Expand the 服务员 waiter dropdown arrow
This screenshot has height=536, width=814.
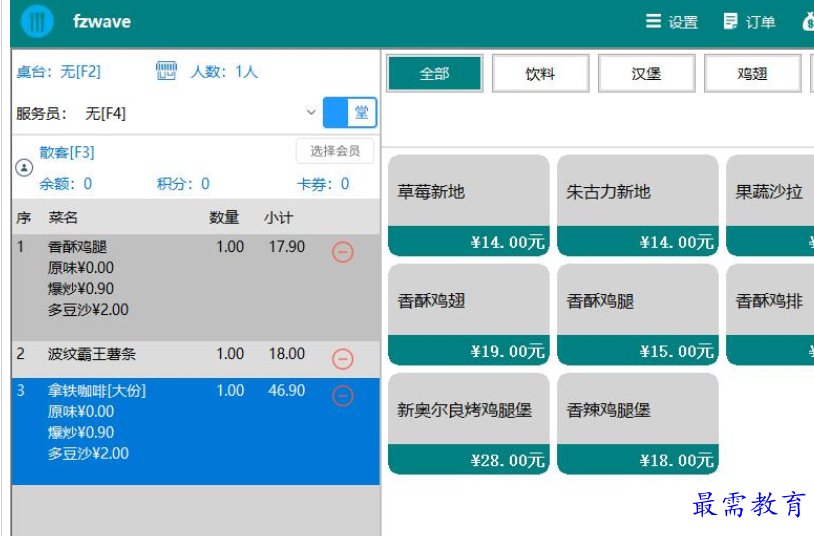tap(311, 112)
